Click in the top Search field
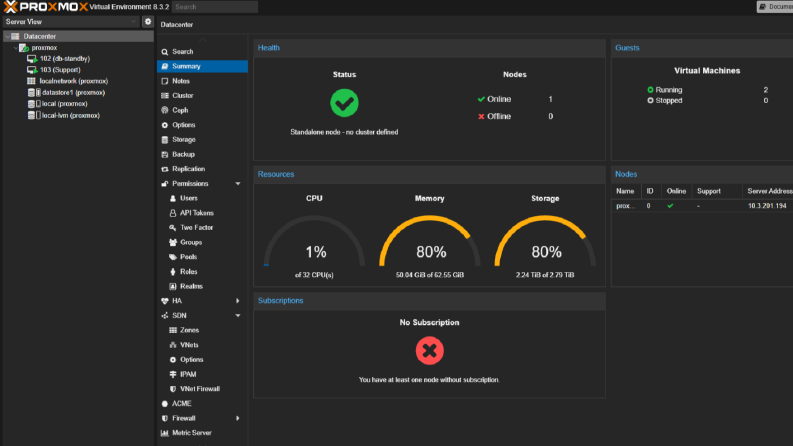This screenshot has height=446, width=793. click(215, 7)
